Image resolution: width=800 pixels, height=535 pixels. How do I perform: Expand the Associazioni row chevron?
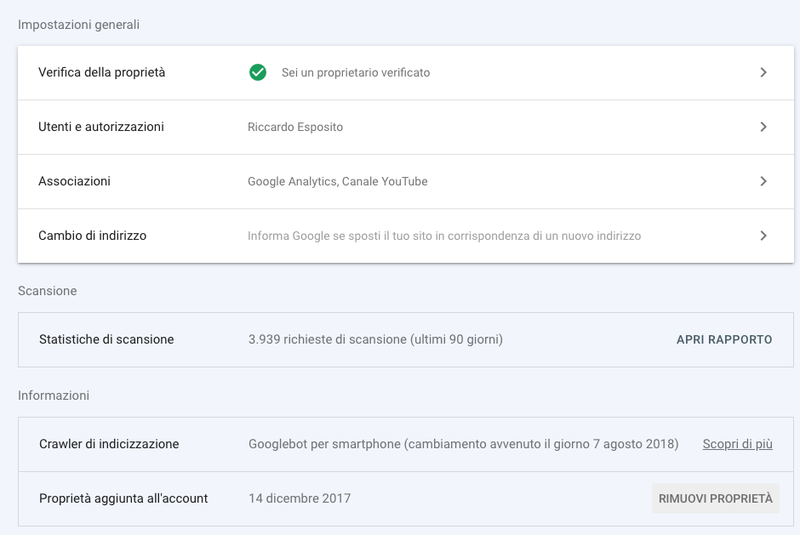coord(763,181)
